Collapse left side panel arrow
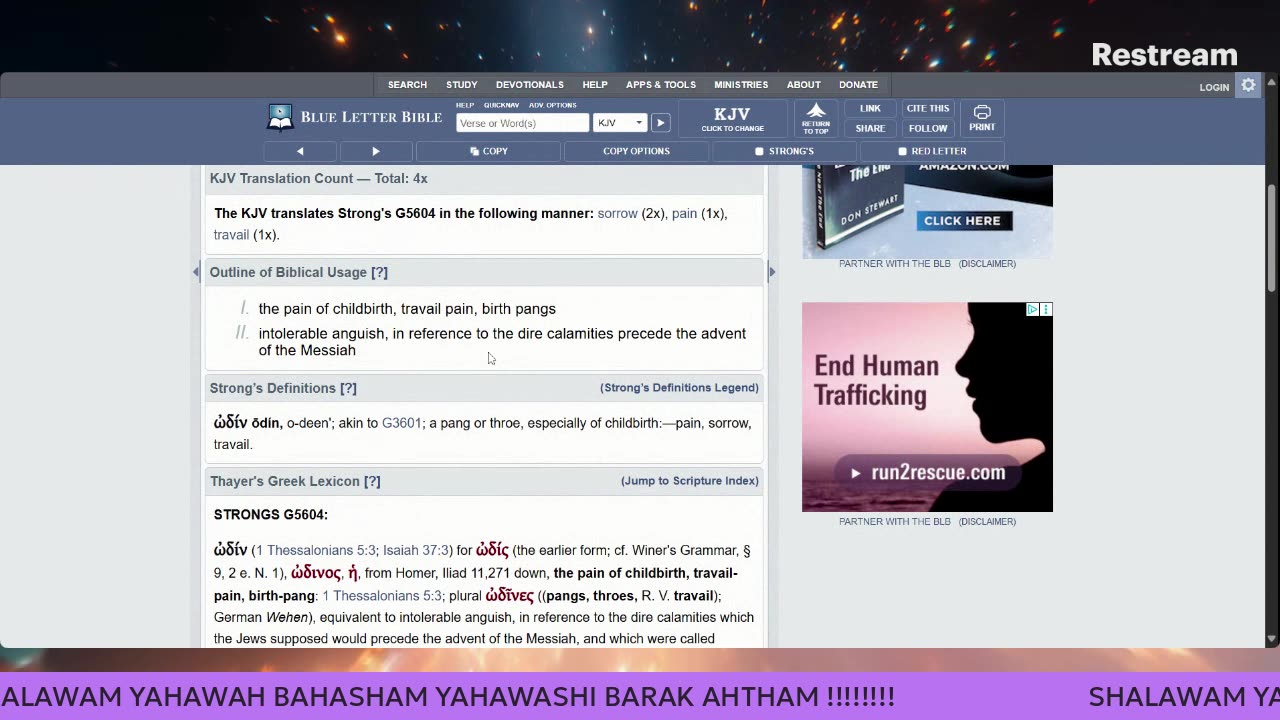The image size is (1280, 720). pyautogui.click(x=196, y=272)
